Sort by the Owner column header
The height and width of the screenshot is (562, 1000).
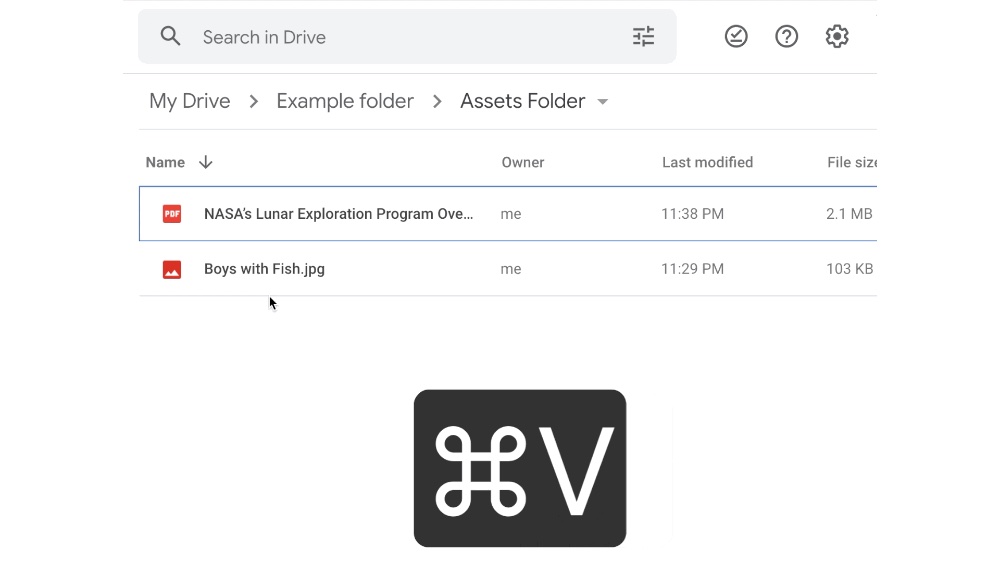pos(523,162)
